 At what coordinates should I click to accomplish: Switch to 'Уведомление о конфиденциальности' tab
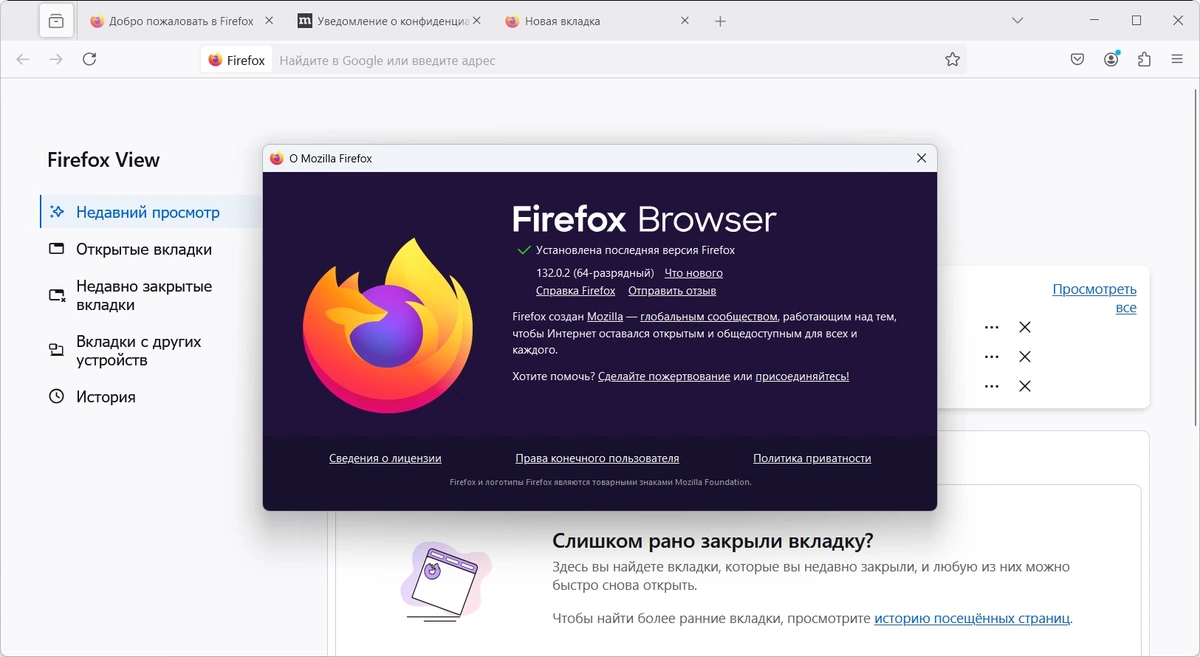pyautogui.click(x=391, y=21)
